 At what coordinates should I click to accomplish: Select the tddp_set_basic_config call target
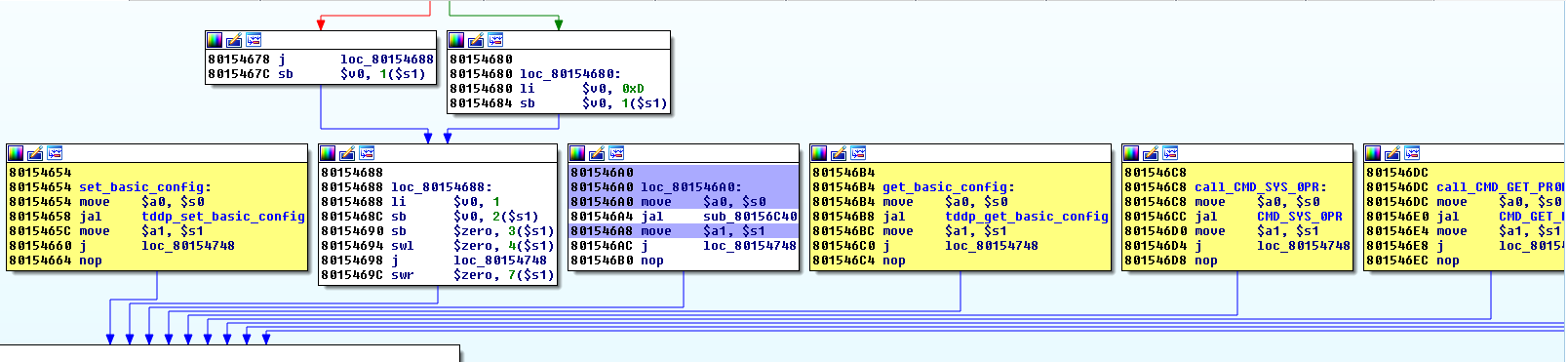(223, 217)
